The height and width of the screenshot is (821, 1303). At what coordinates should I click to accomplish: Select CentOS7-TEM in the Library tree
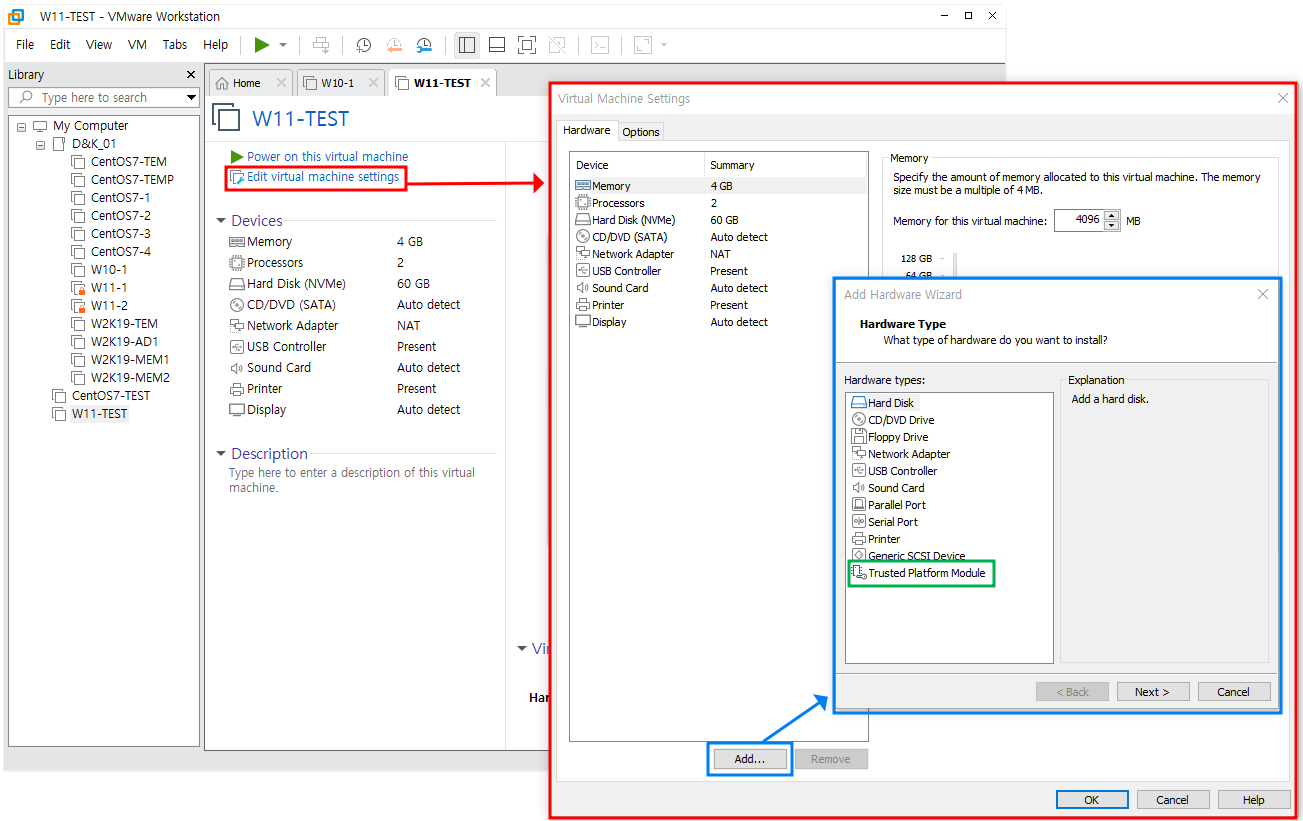pos(129,162)
